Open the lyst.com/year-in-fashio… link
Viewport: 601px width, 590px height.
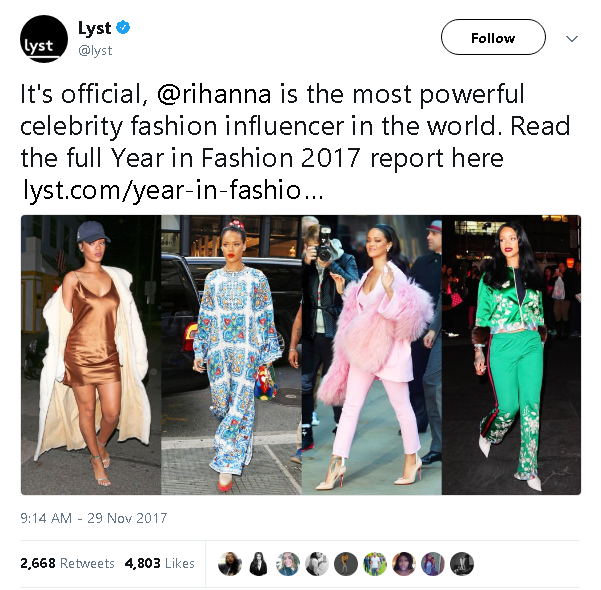point(173,190)
